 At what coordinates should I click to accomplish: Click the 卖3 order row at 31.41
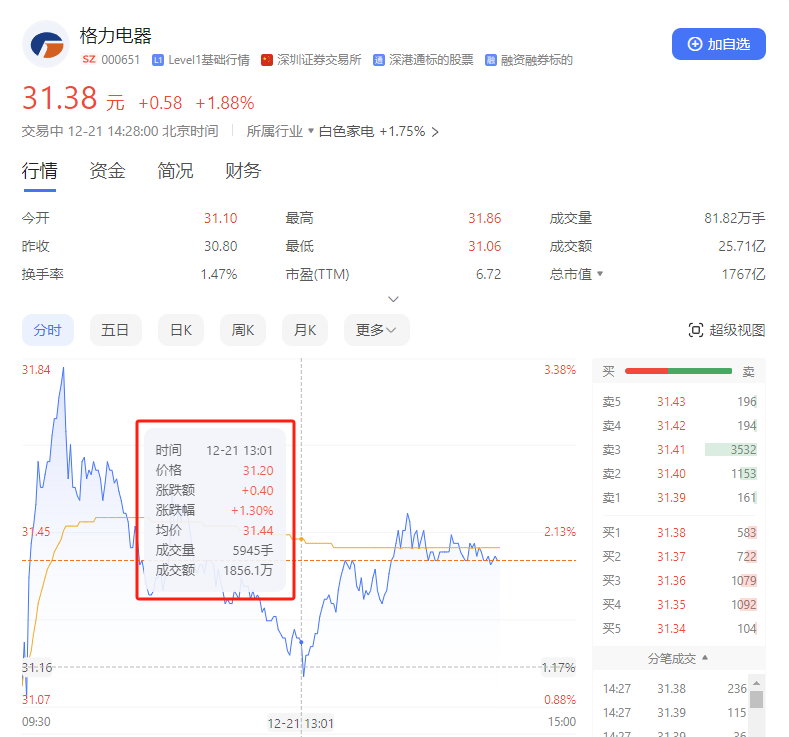point(679,449)
